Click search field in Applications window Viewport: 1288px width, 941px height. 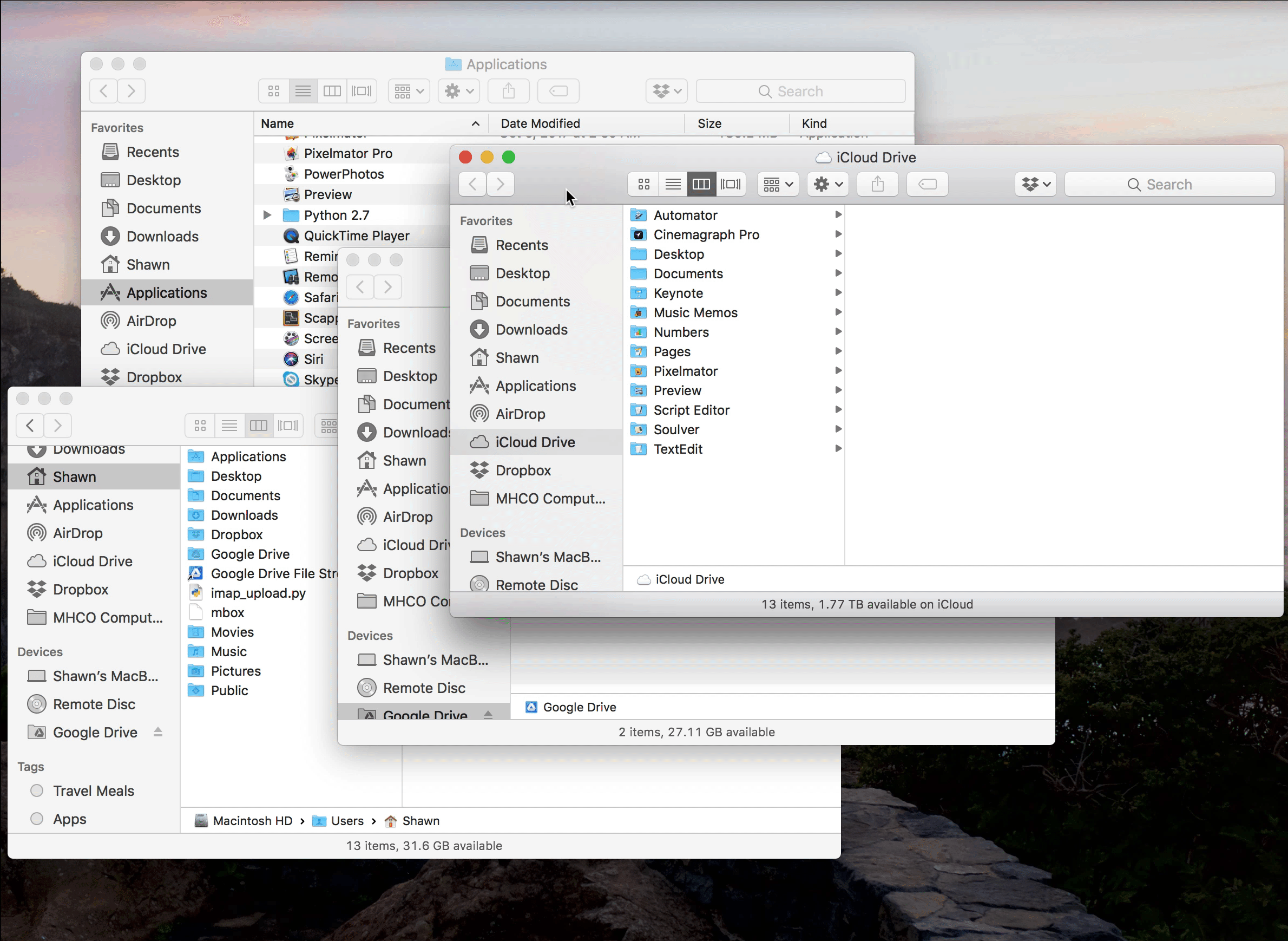pos(800,91)
